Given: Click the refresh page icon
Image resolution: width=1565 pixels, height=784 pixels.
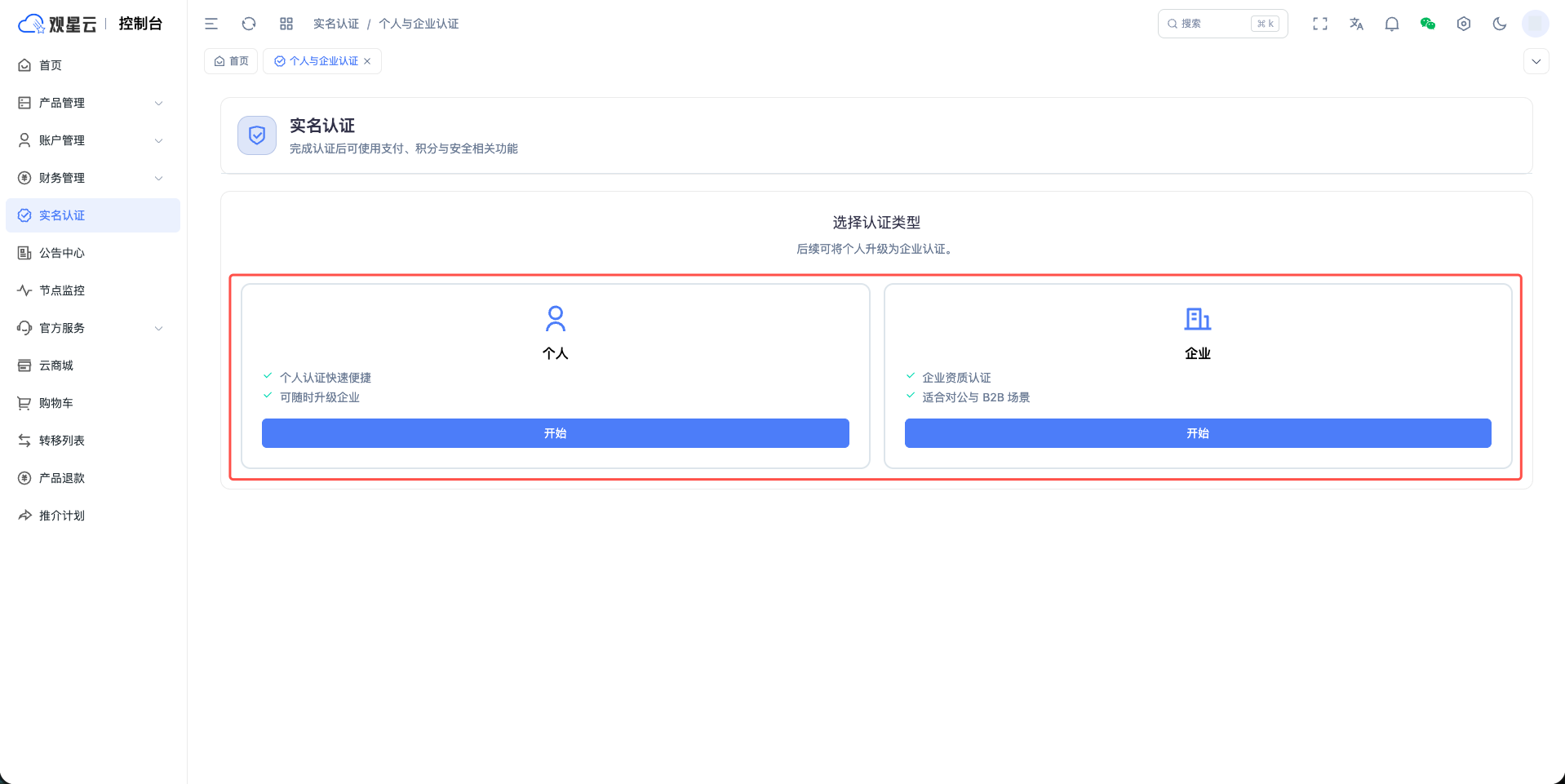Looking at the screenshot, I should pos(249,24).
